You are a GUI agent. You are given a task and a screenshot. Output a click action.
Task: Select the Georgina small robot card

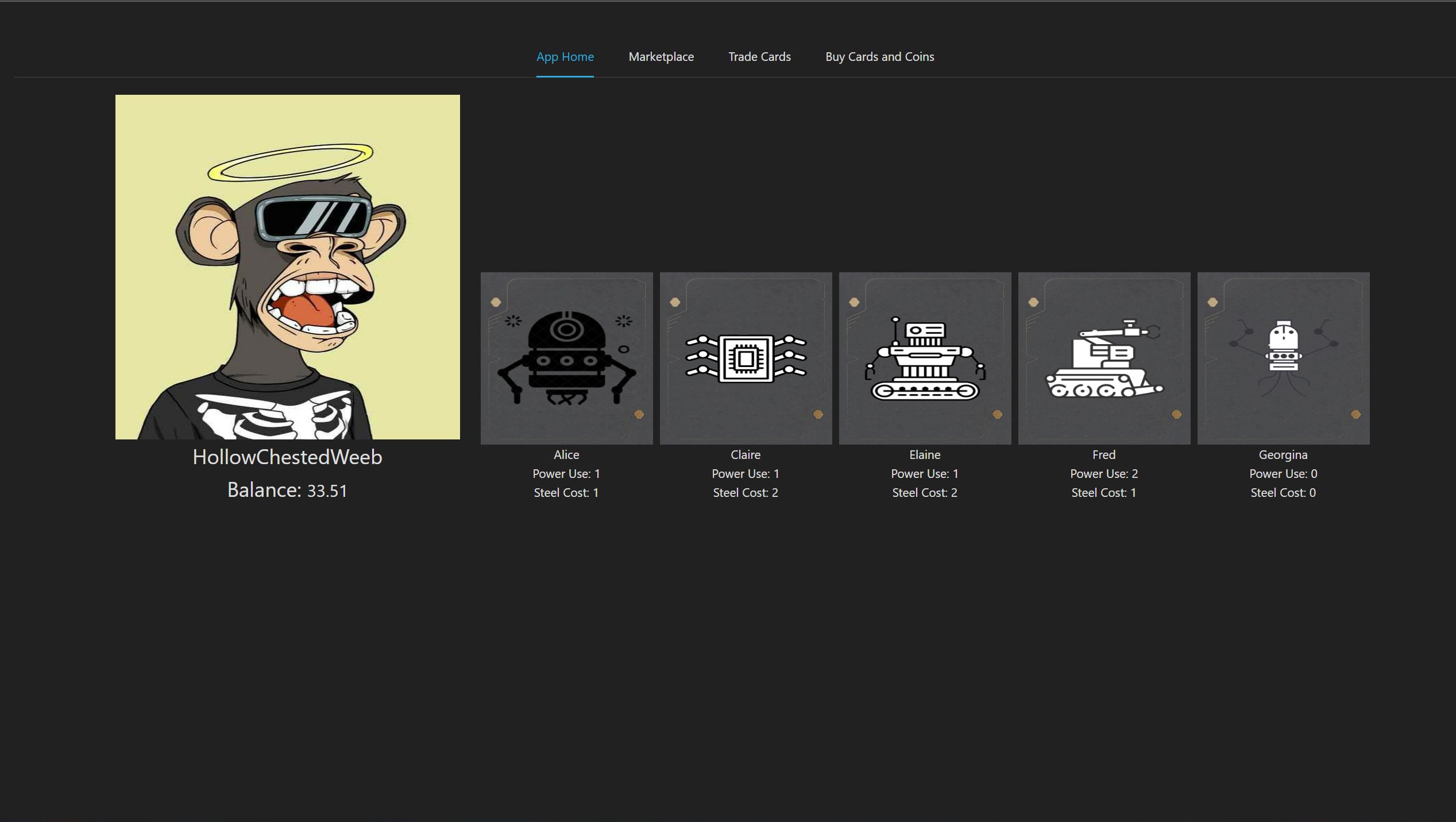point(1283,358)
